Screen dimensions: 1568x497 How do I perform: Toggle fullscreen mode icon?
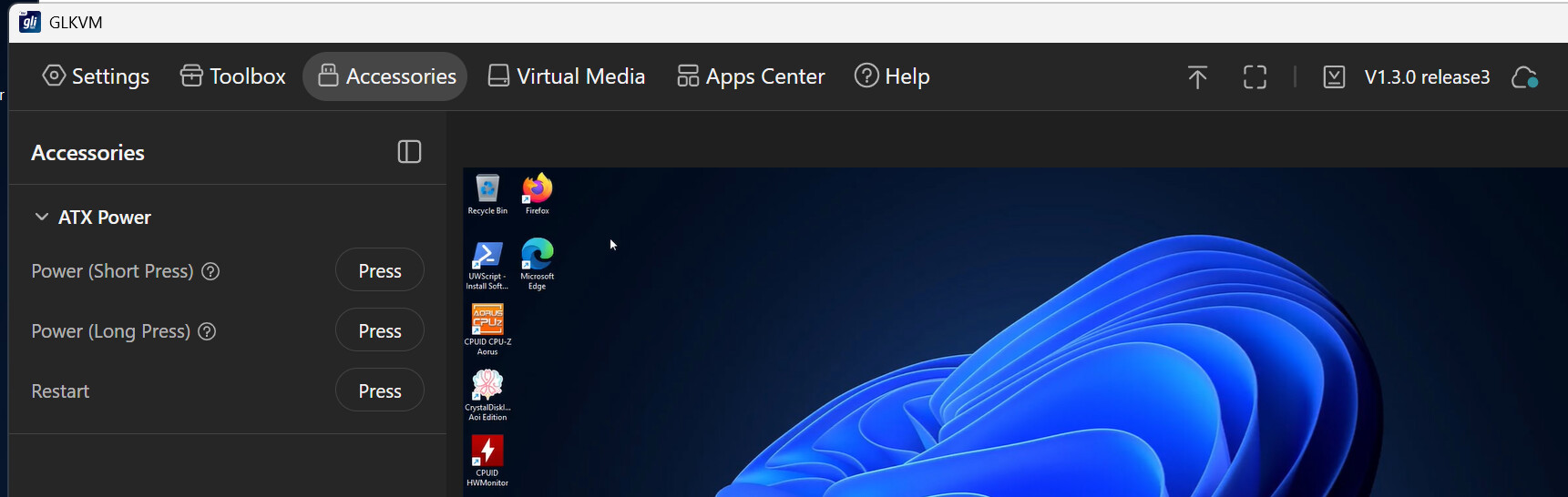pos(1255,77)
